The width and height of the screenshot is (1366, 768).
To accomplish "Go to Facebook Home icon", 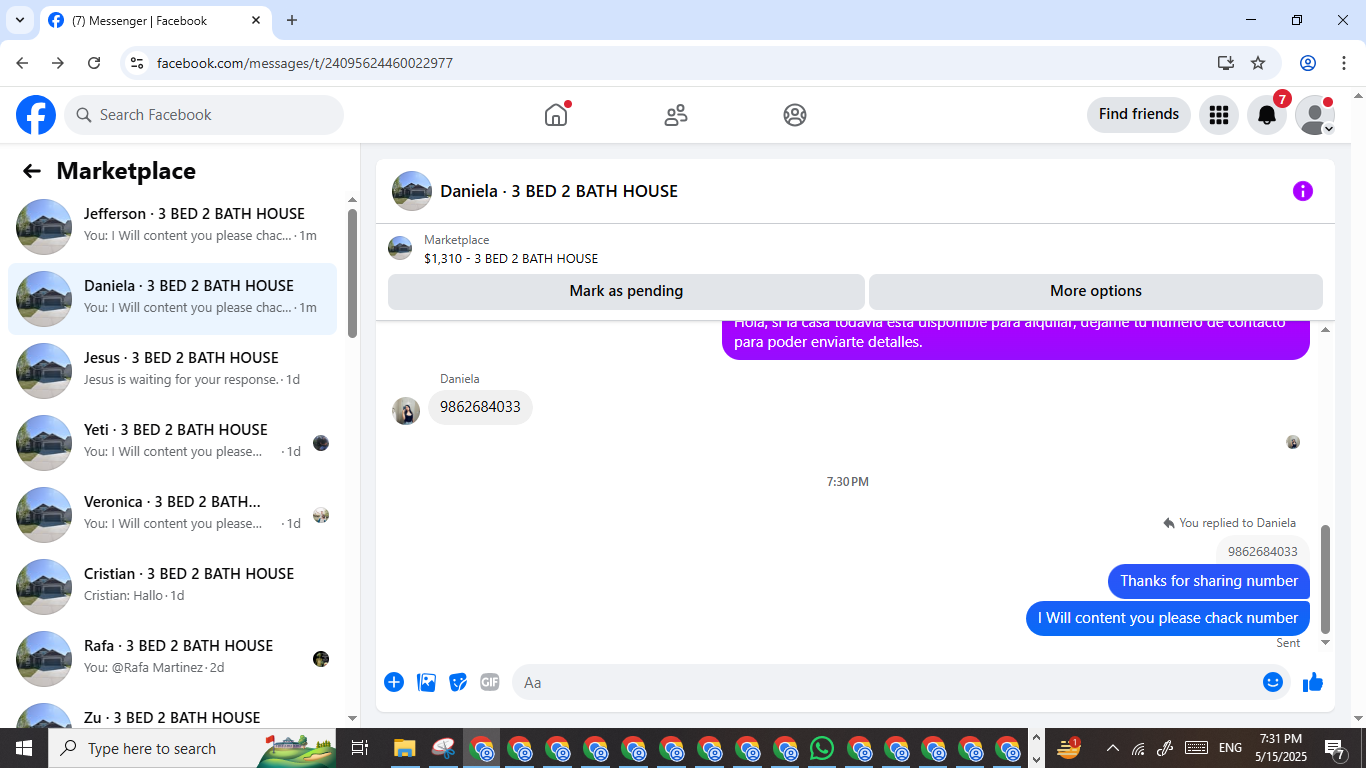I will tap(556, 115).
